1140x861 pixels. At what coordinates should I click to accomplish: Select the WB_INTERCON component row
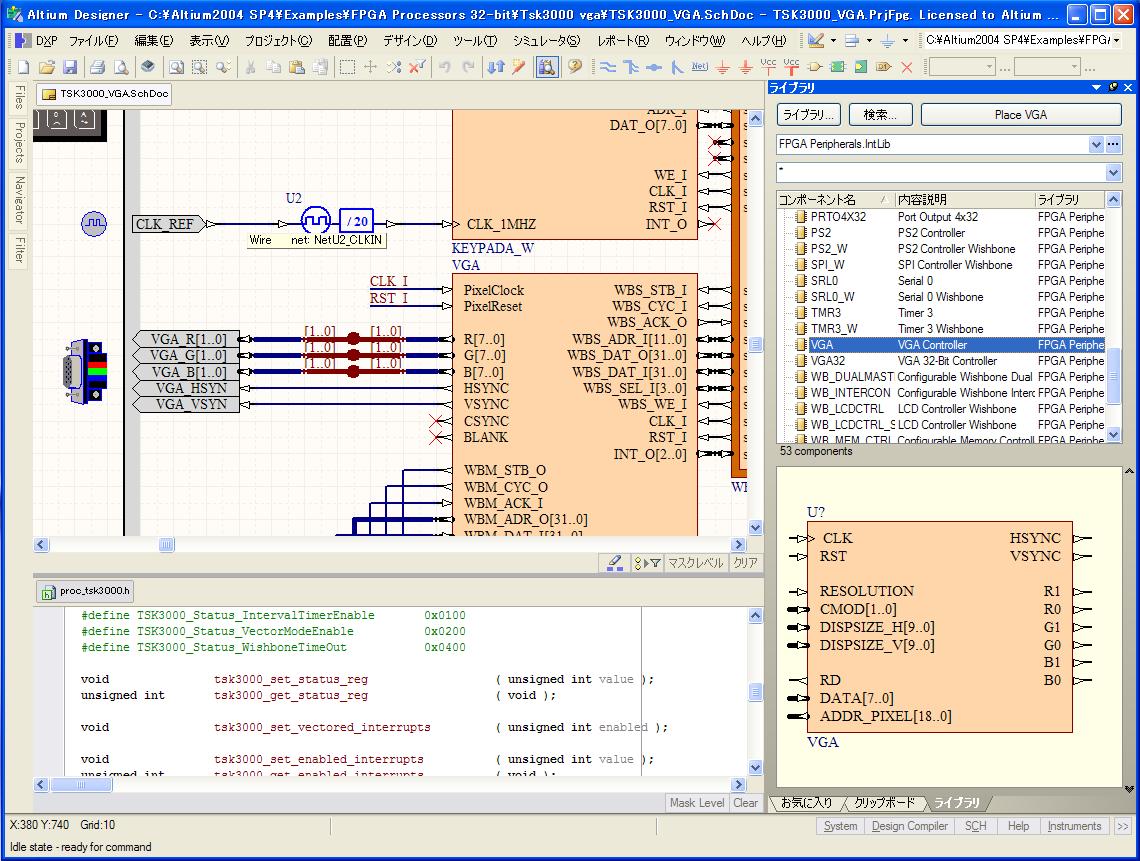pyautogui.click(x=942, y=393)
